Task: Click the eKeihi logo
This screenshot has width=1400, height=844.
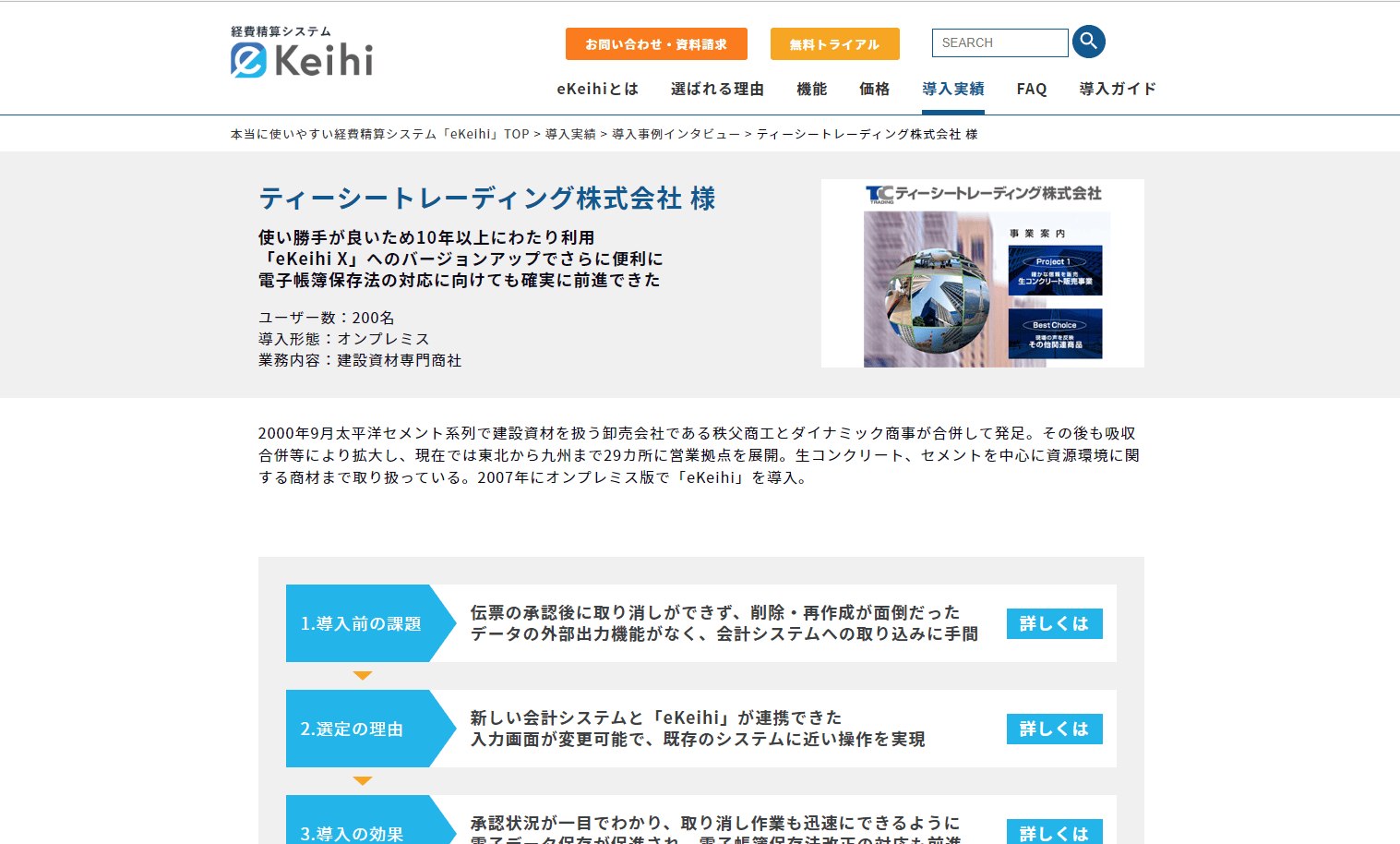Action: click(x=302, y=52)
